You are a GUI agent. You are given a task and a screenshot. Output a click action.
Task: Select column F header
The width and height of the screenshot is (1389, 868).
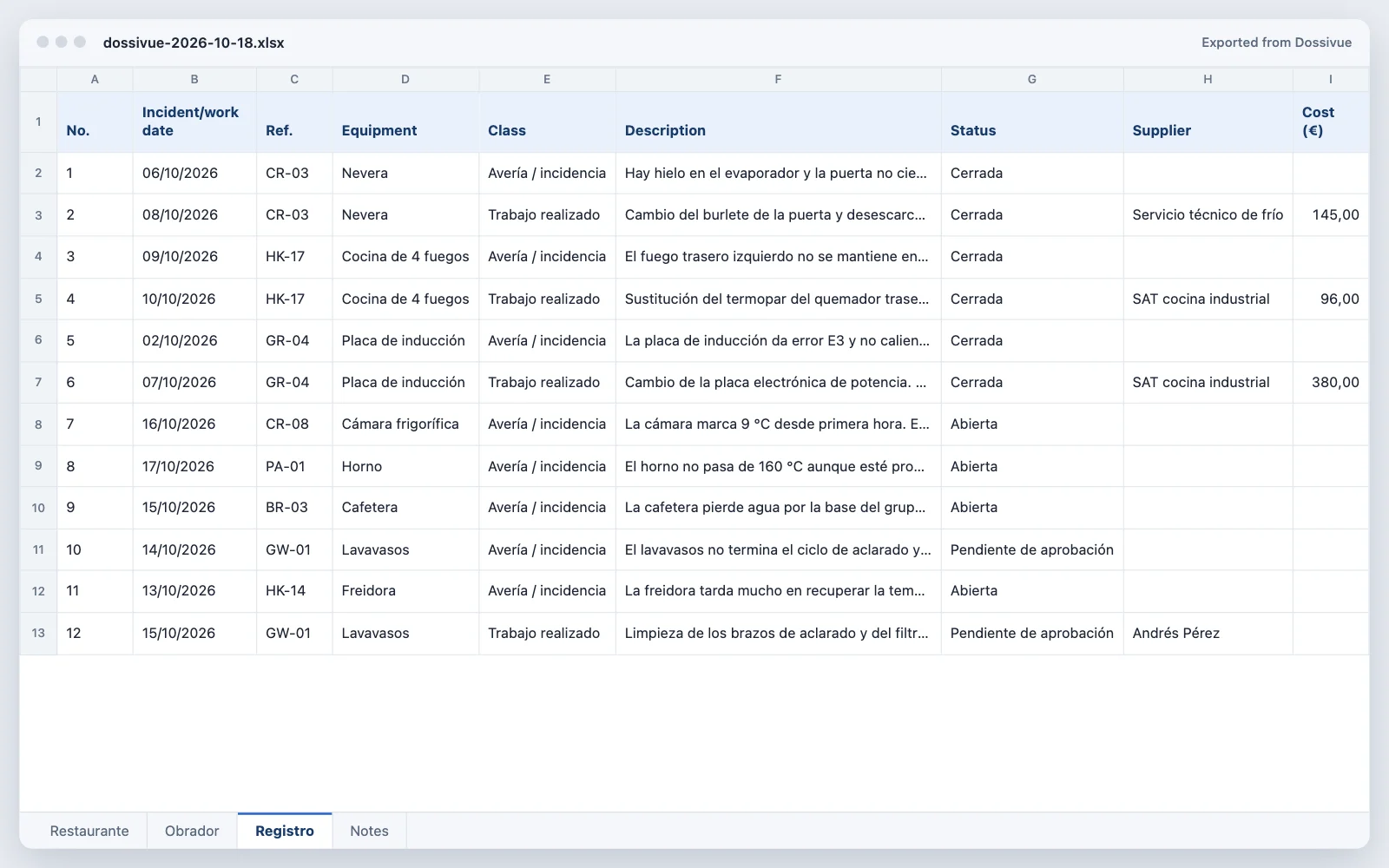(778, 79)
